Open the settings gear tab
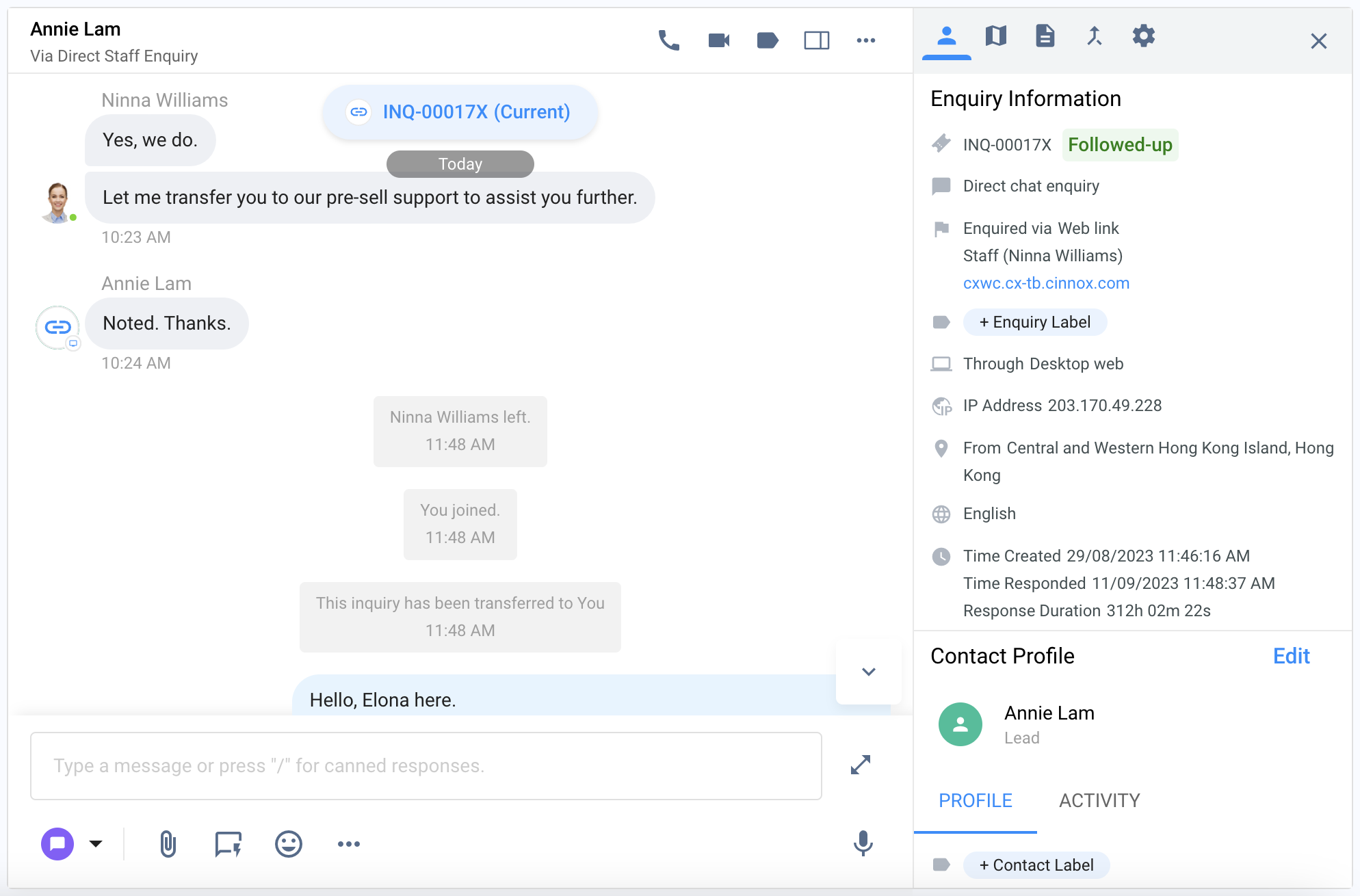The width and height of the screenshot is (1360, 896). 1143,36
